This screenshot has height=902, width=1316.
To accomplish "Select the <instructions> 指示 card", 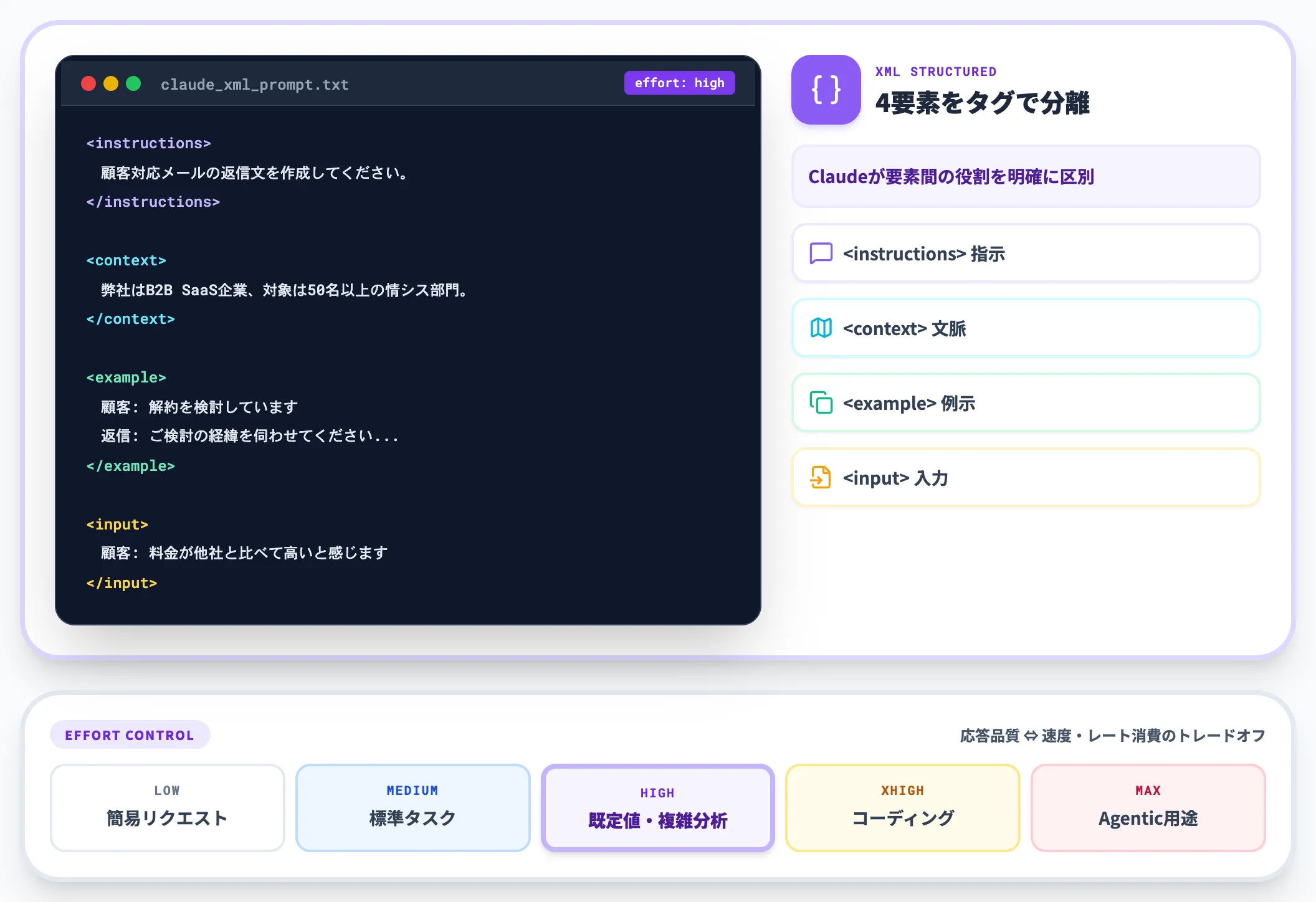I will [1026, 254].
